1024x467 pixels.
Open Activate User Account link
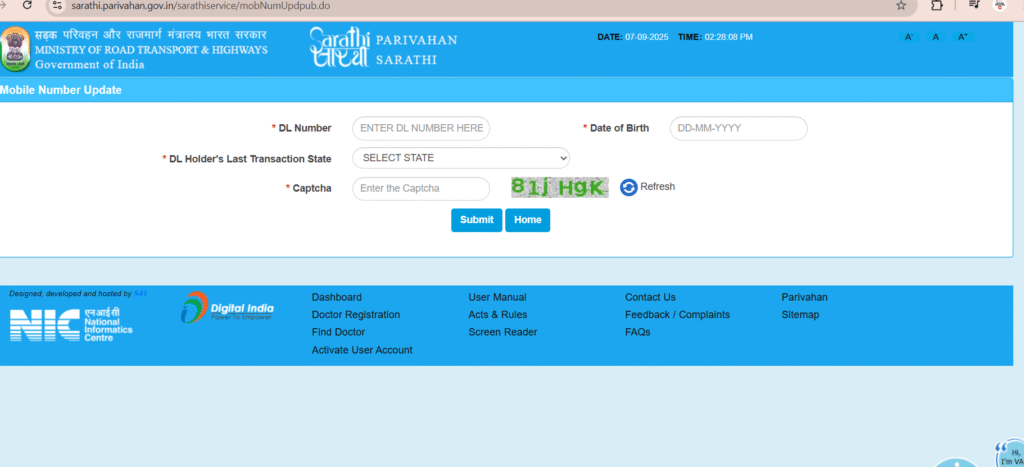coord(362,350)
